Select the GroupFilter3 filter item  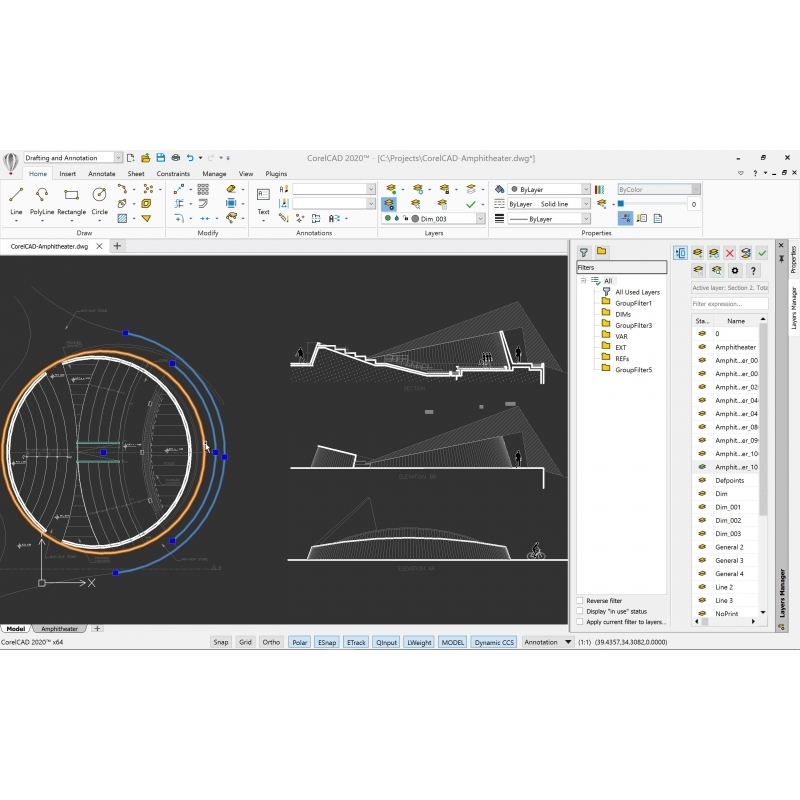click(633, 325)
